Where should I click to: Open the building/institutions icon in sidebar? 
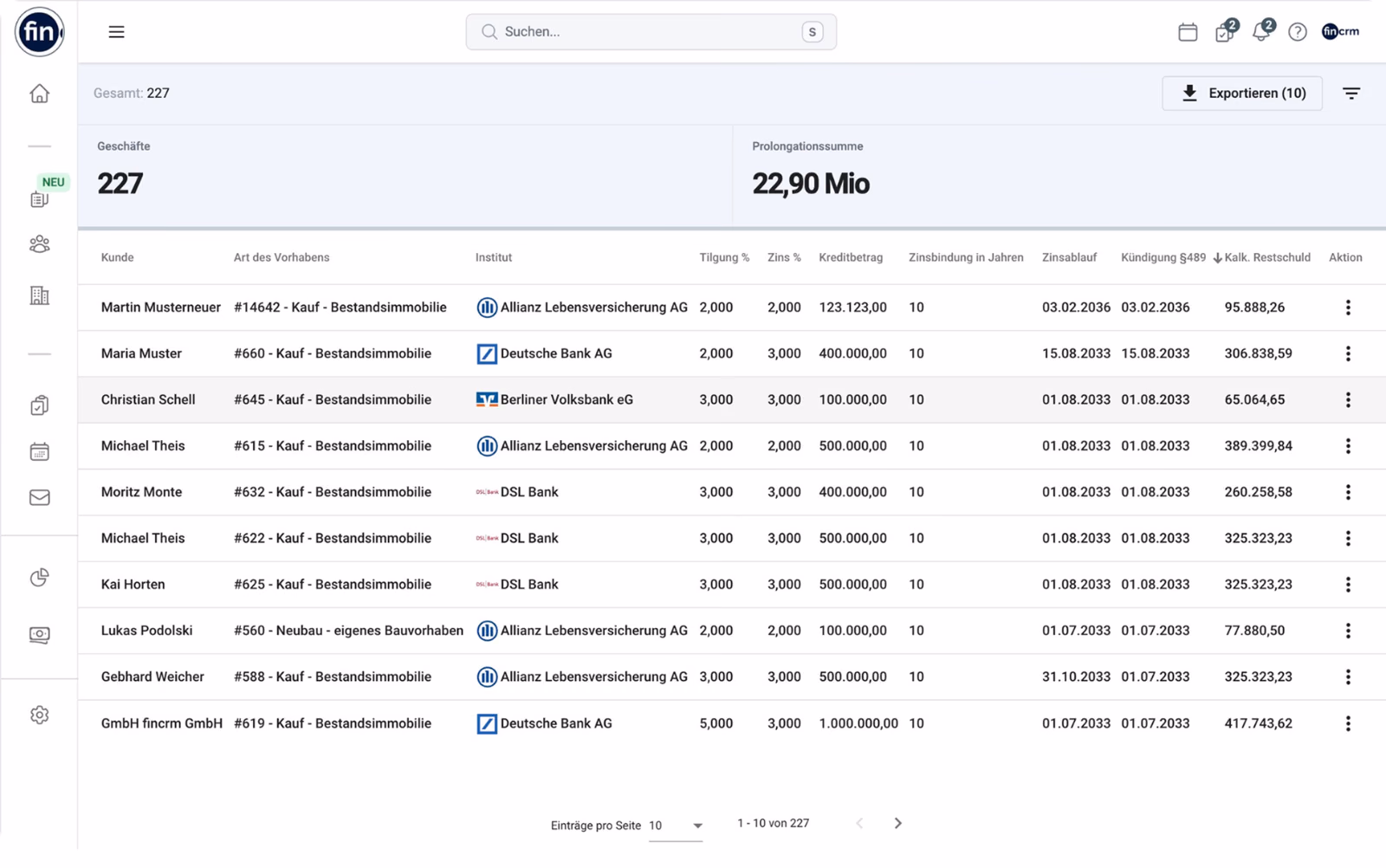(40, 295)
